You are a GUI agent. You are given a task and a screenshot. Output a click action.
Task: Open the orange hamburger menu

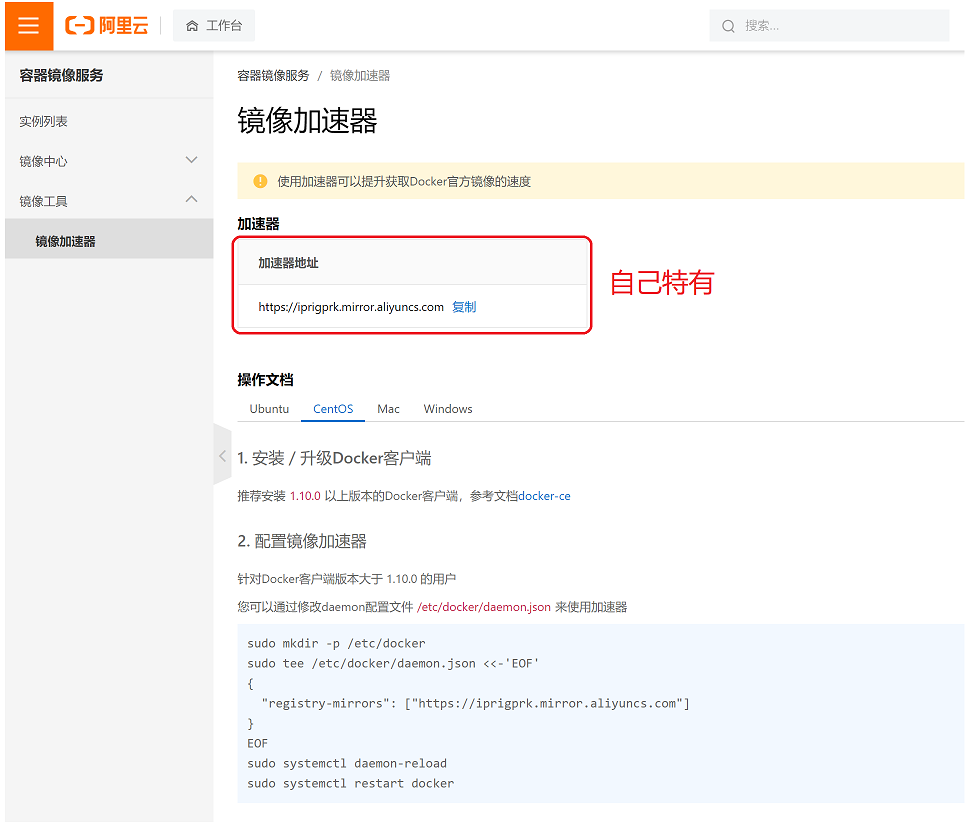click(28, 26)
